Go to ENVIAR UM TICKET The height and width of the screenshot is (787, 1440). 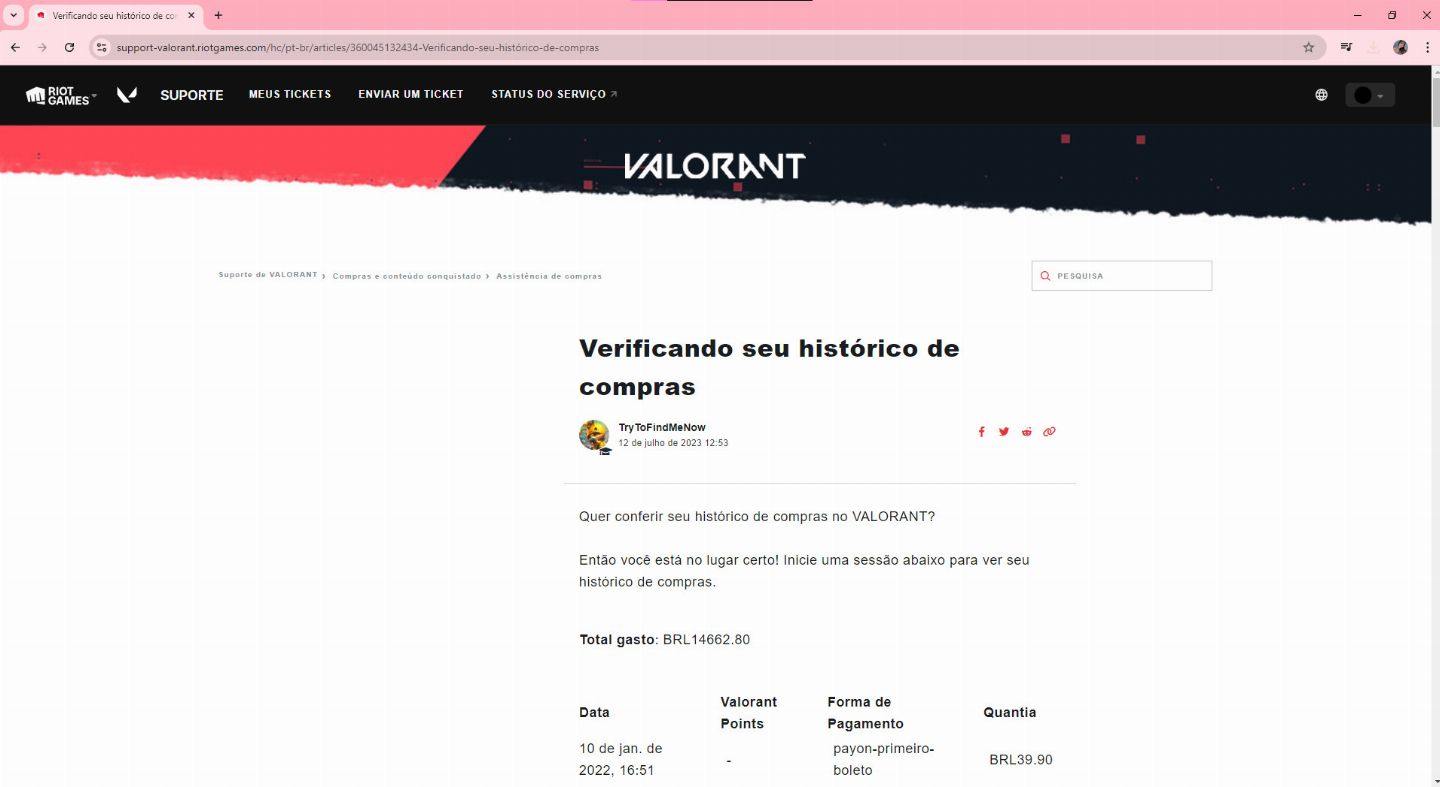coord(411,94)
